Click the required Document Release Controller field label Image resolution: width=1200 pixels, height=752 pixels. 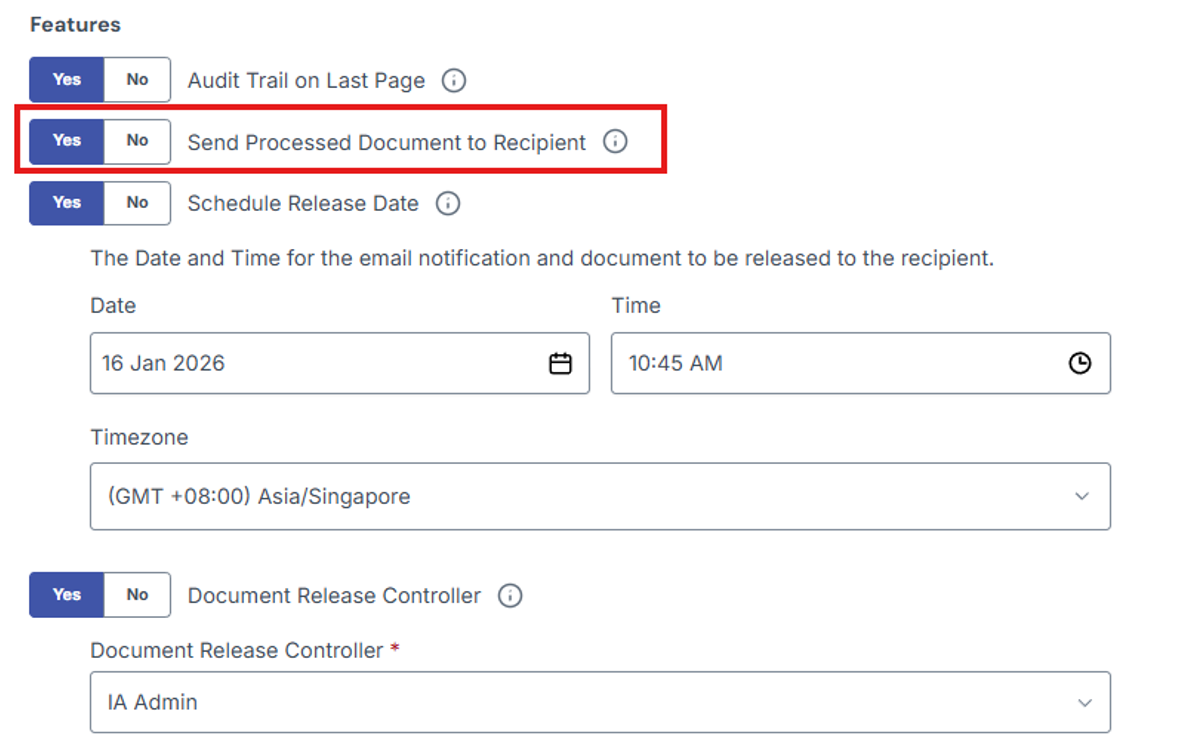tap(245, 651)
